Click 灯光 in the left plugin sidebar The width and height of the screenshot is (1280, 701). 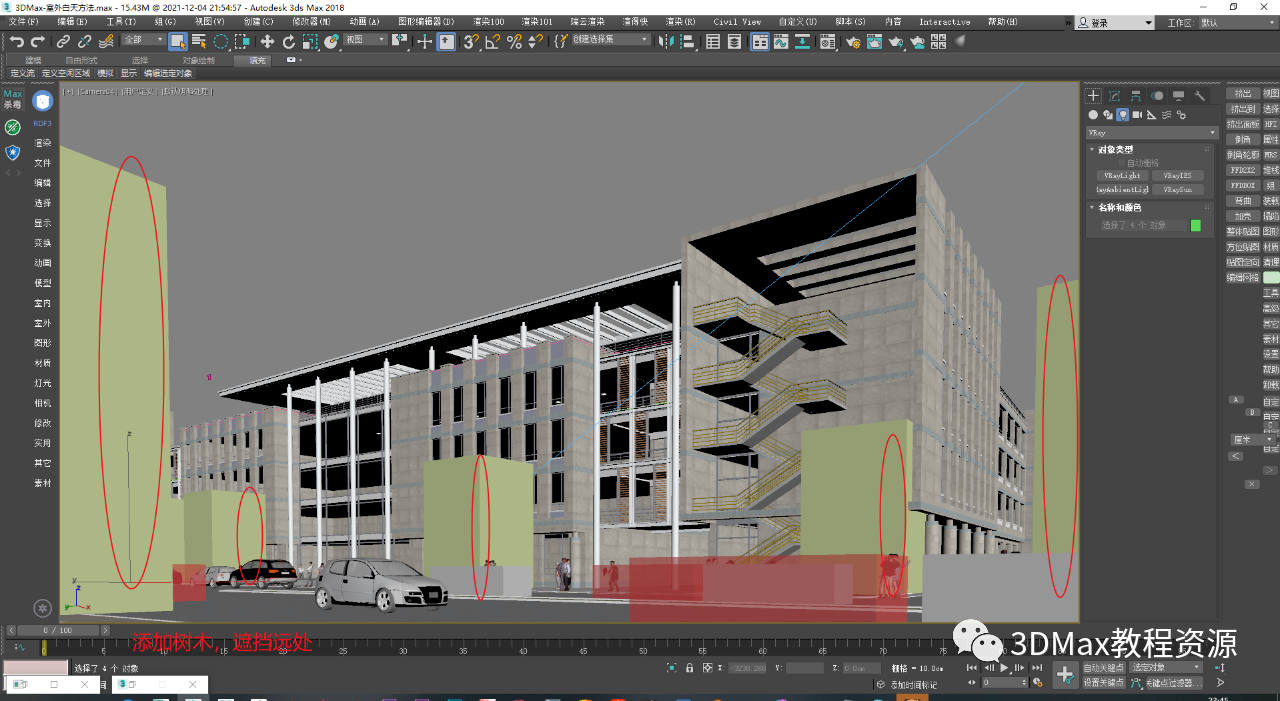[43, 383]
